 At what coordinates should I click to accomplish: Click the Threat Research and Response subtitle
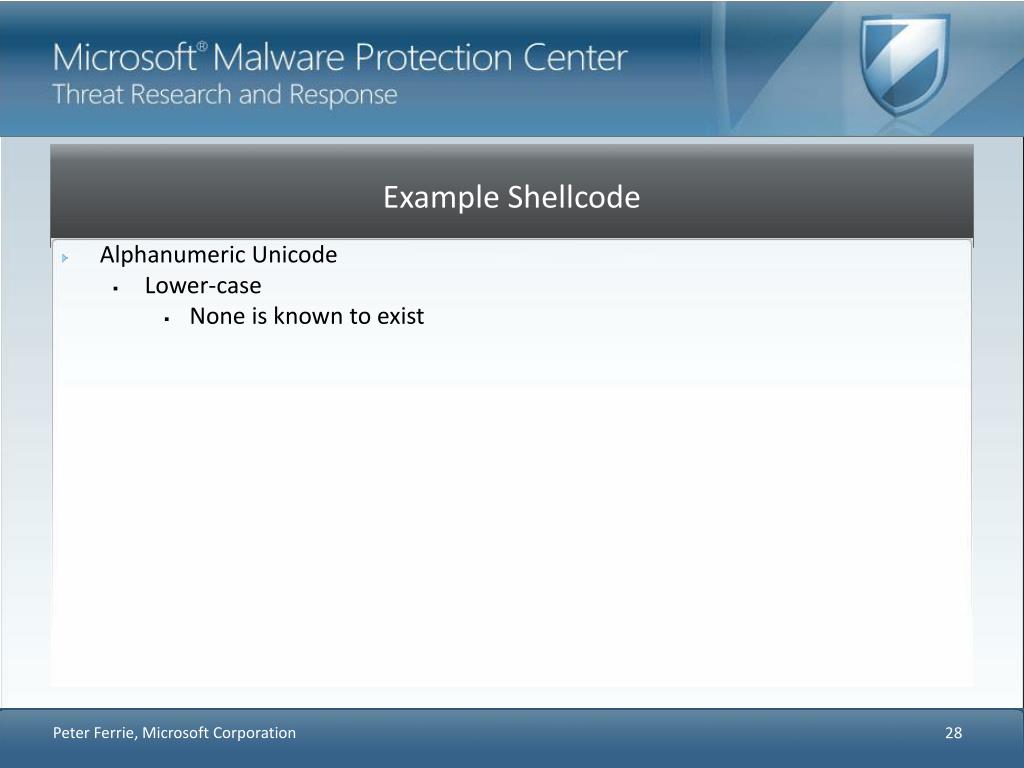coord(225,95)
